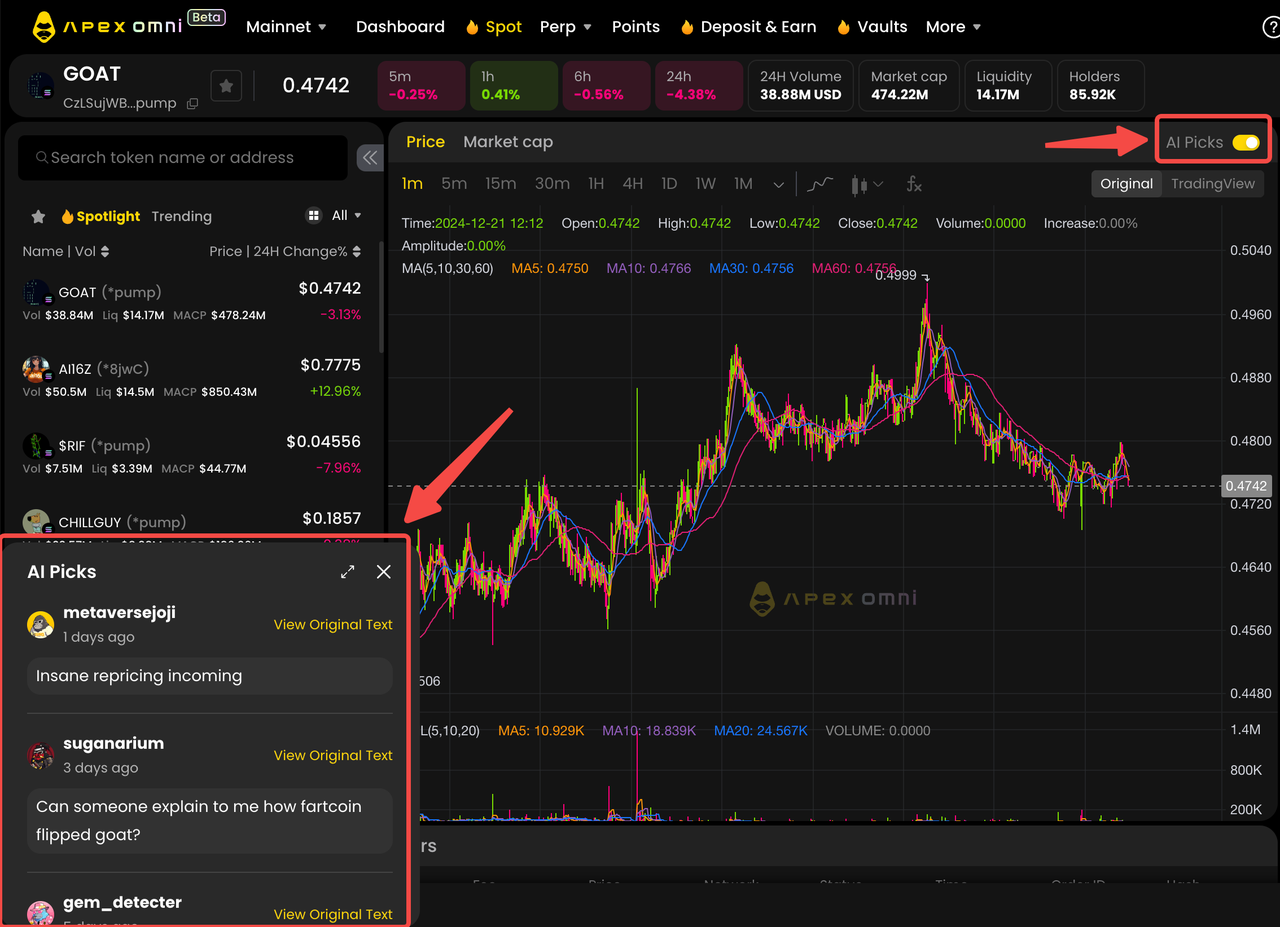Click metaversejoji's avatar in AI Picks
Viewport: 1280px width, 927px height.
[x=40, y=624]
